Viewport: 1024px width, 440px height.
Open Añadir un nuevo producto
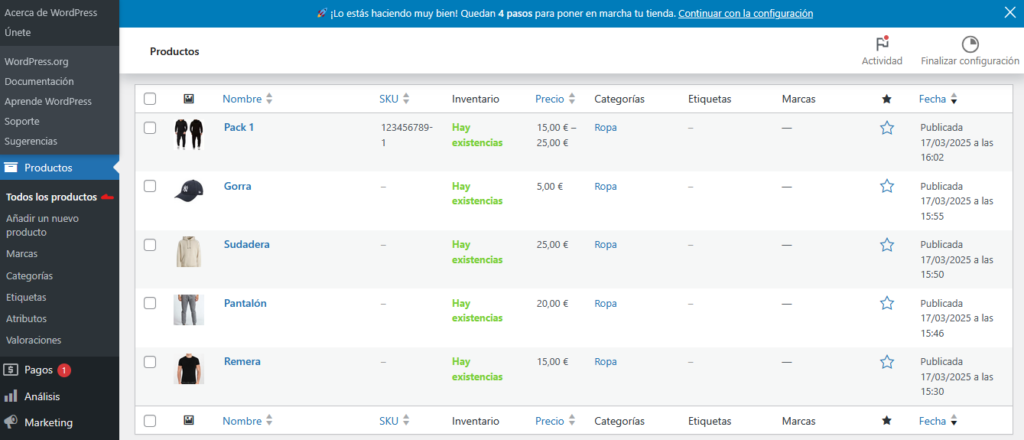point(42,225)
